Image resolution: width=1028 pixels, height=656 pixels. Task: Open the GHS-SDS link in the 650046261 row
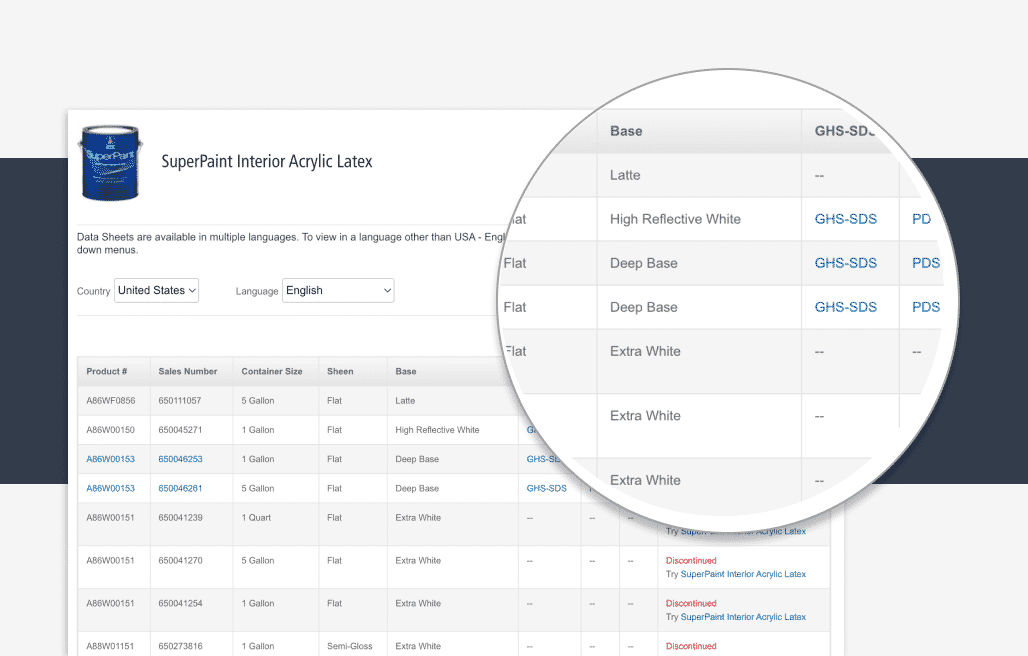pos(547,489)
